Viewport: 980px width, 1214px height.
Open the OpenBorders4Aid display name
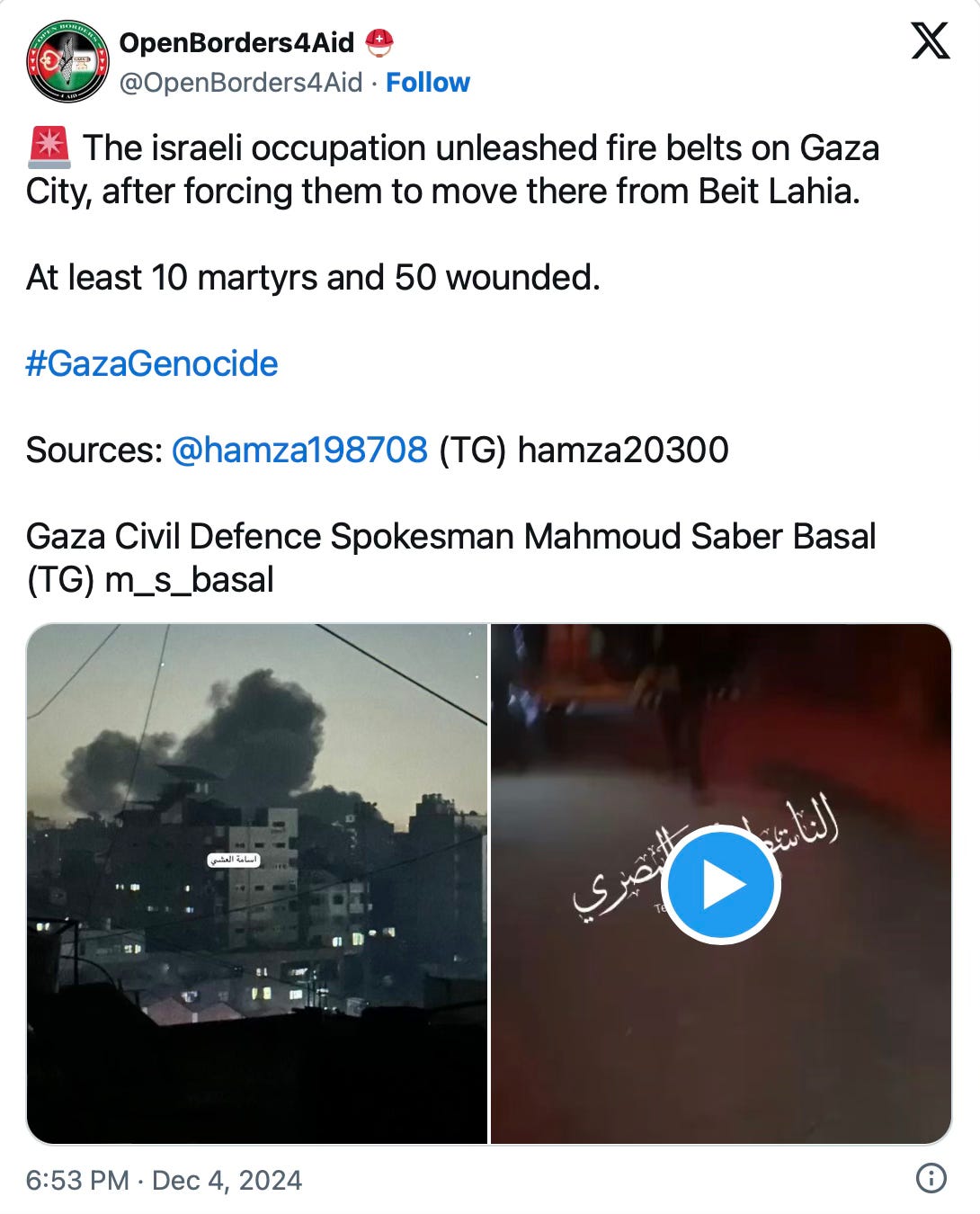click(237, 42)
